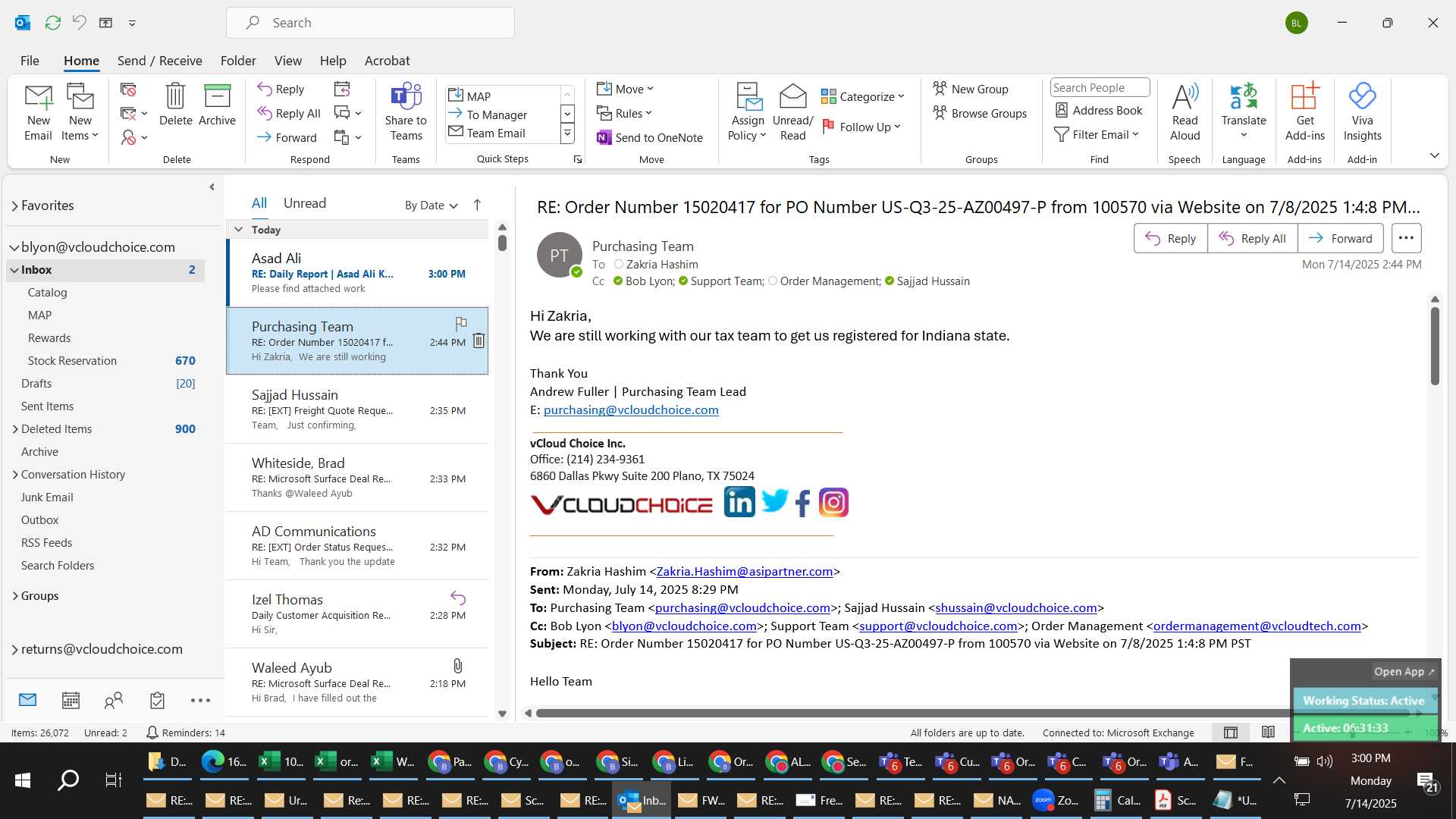Click purchasing@vcloudchoice.com link in signature
1456x819 pixels.
[x=631, y=409]
